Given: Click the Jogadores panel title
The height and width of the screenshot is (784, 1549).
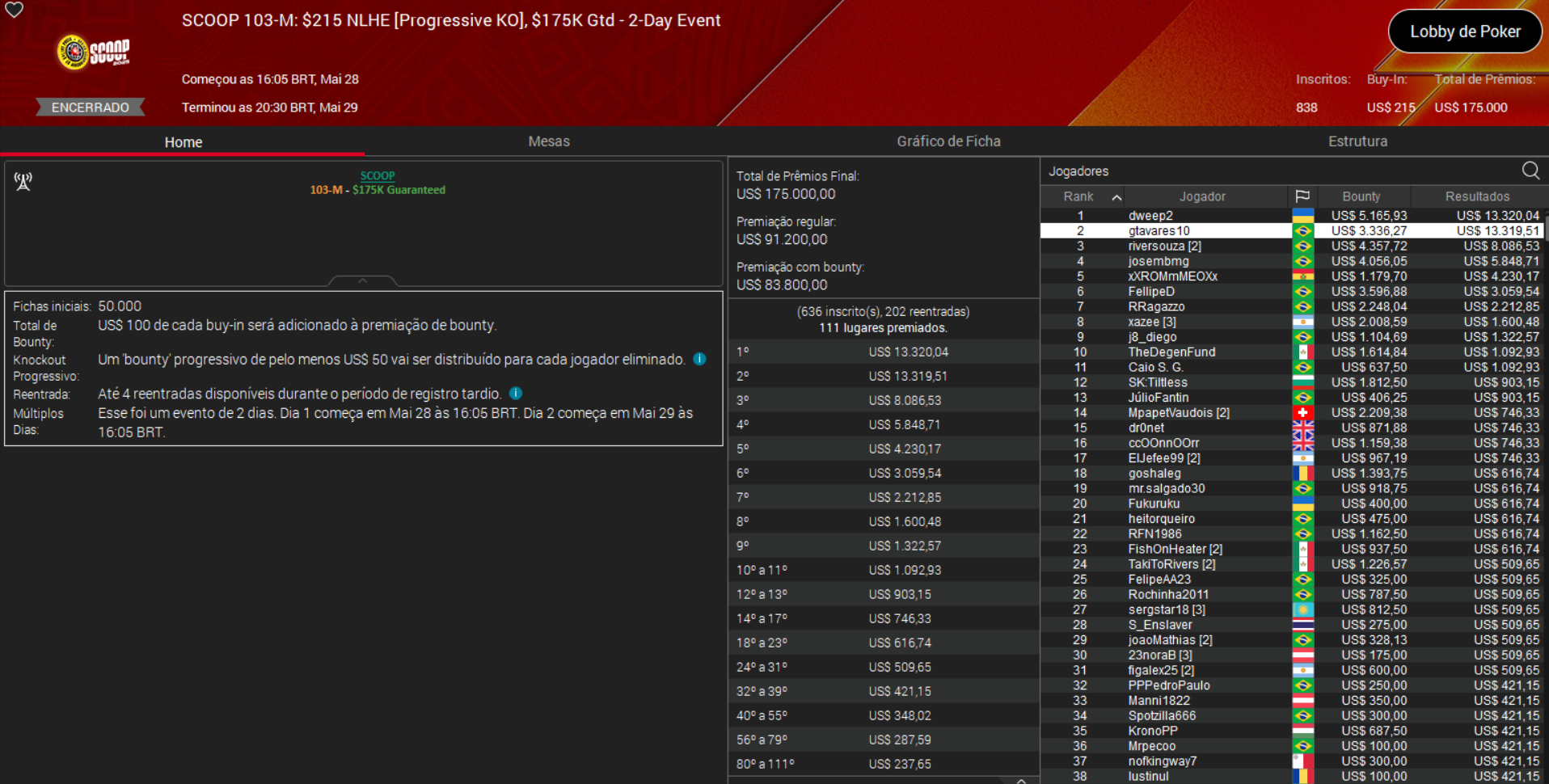Looking at the screenshot, I should coord(1078,171).
